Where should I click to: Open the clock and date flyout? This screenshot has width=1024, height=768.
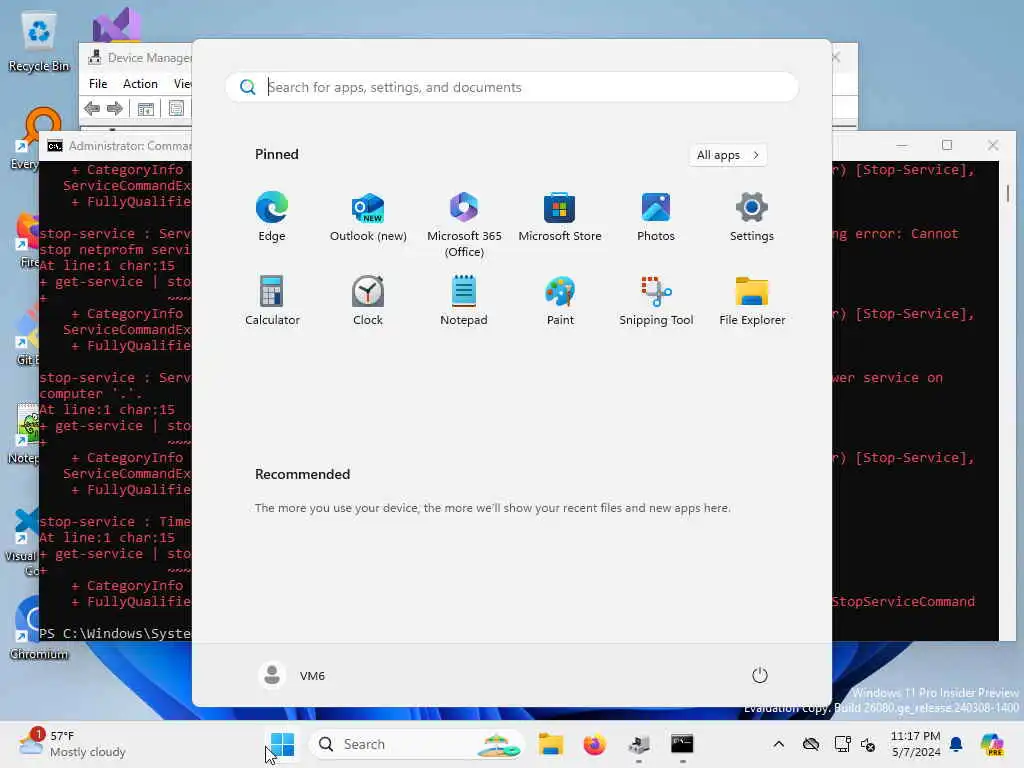tap(916, 744)
